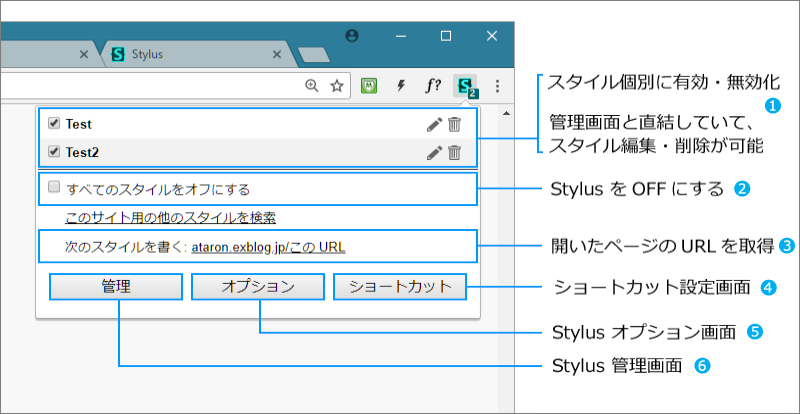Open the zoom magnifier in address bar
This screenshot has height=414, width=800.
pos(312,86)
